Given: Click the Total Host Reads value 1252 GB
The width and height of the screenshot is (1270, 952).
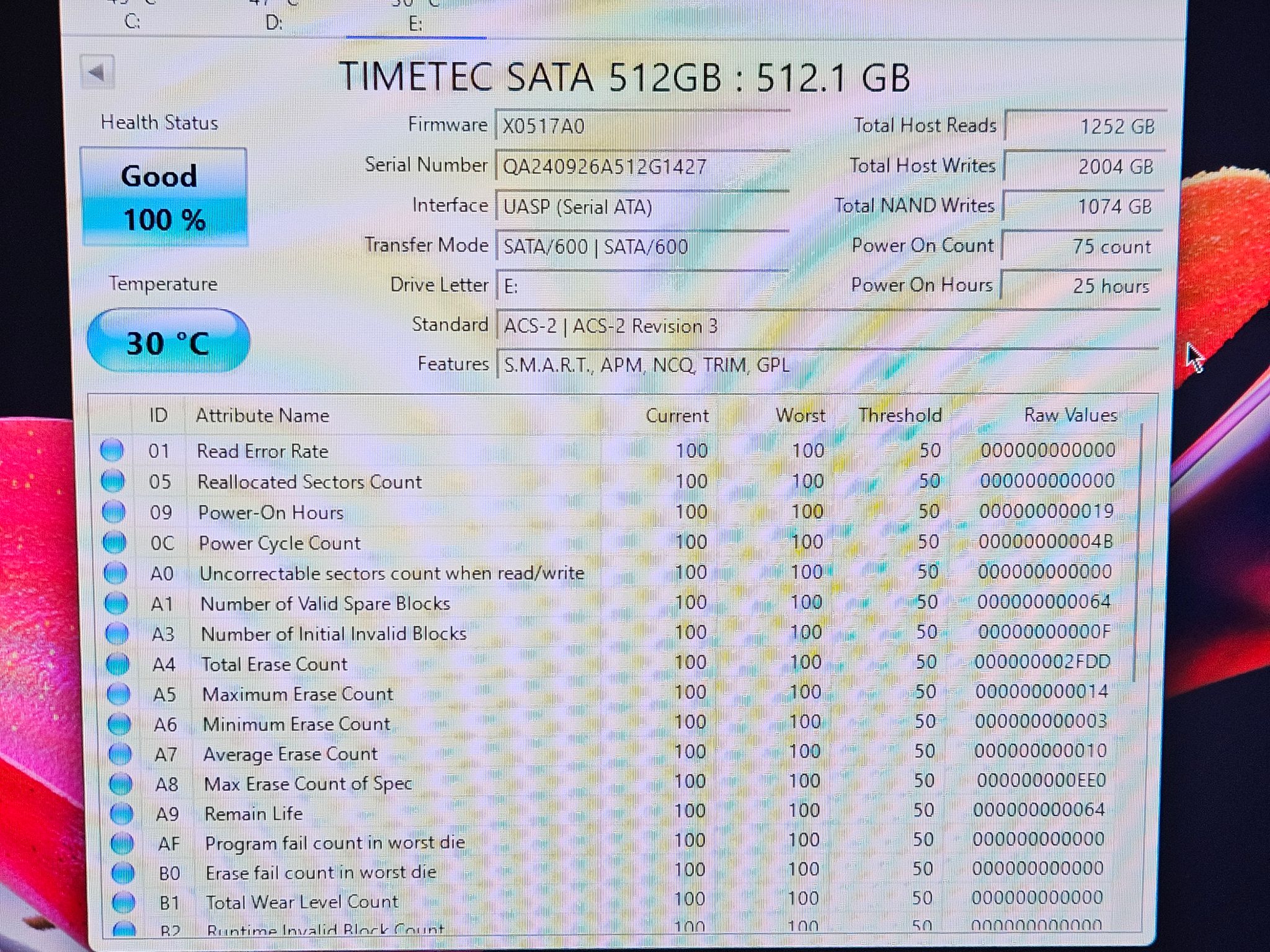Looking at the screenshot, I should pyautogui.click(x=1085, y=126).
